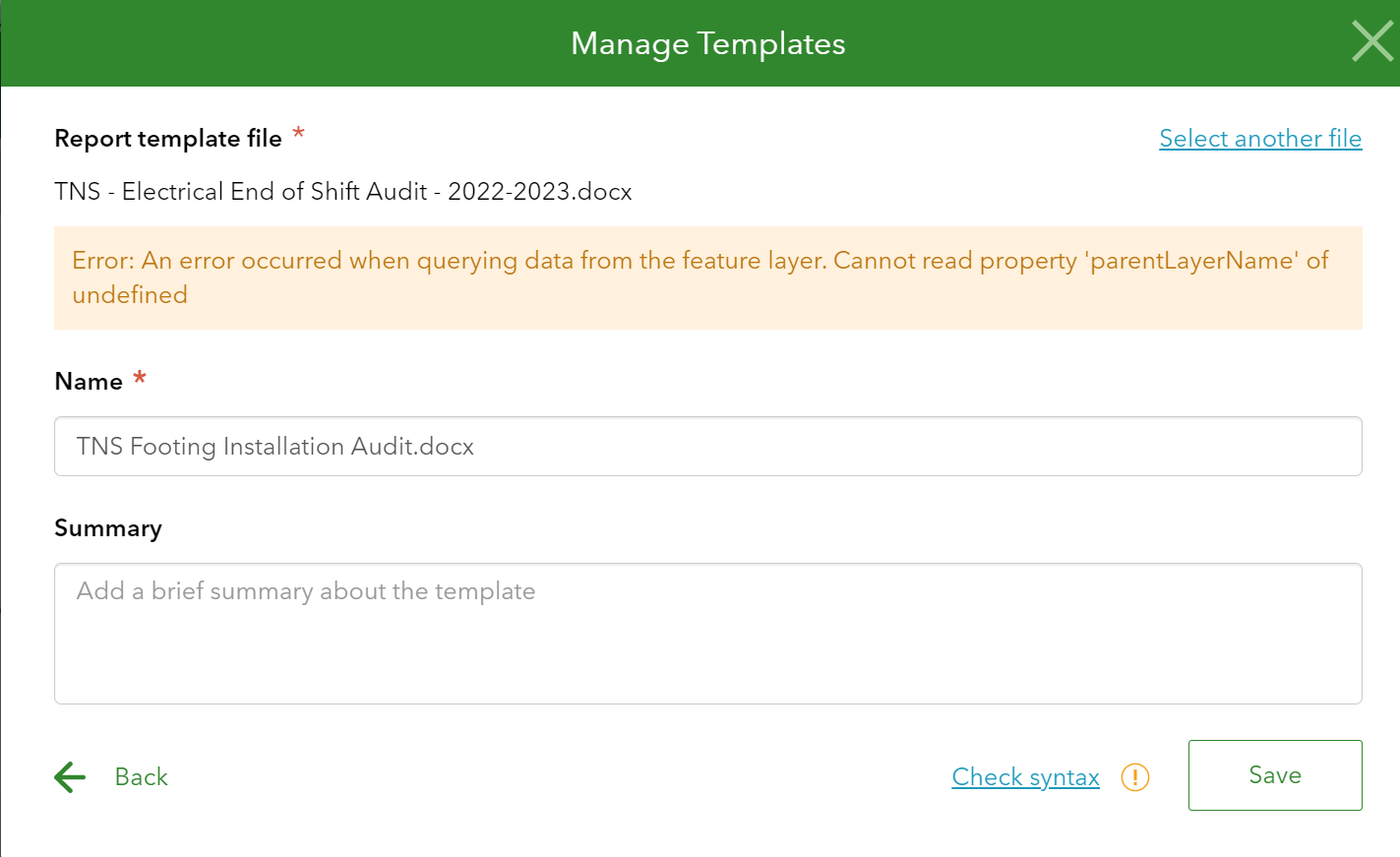The height and width of the screenshot is (857, 1400).
Task: Click the Manage Templates title bar
Action: coord(706,43)
